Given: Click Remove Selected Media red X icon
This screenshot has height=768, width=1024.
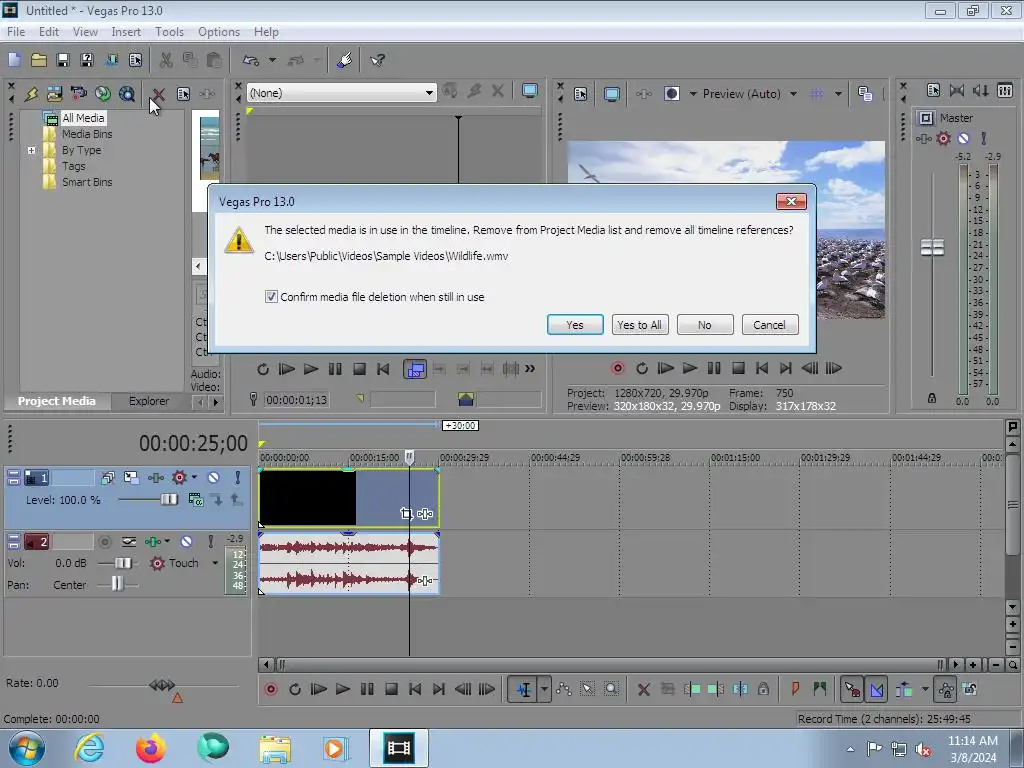Looking at the screenshot, I should pyautogui.click(x=159, y=94).
